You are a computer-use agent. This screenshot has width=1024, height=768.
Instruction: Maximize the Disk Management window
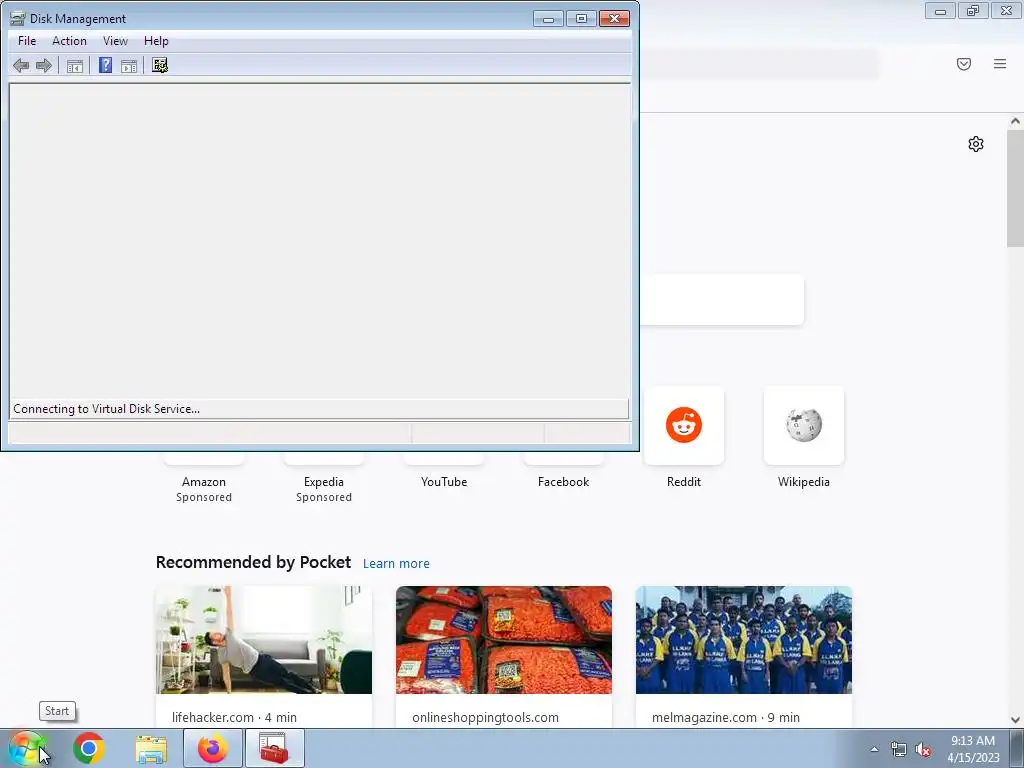point(581,18)
